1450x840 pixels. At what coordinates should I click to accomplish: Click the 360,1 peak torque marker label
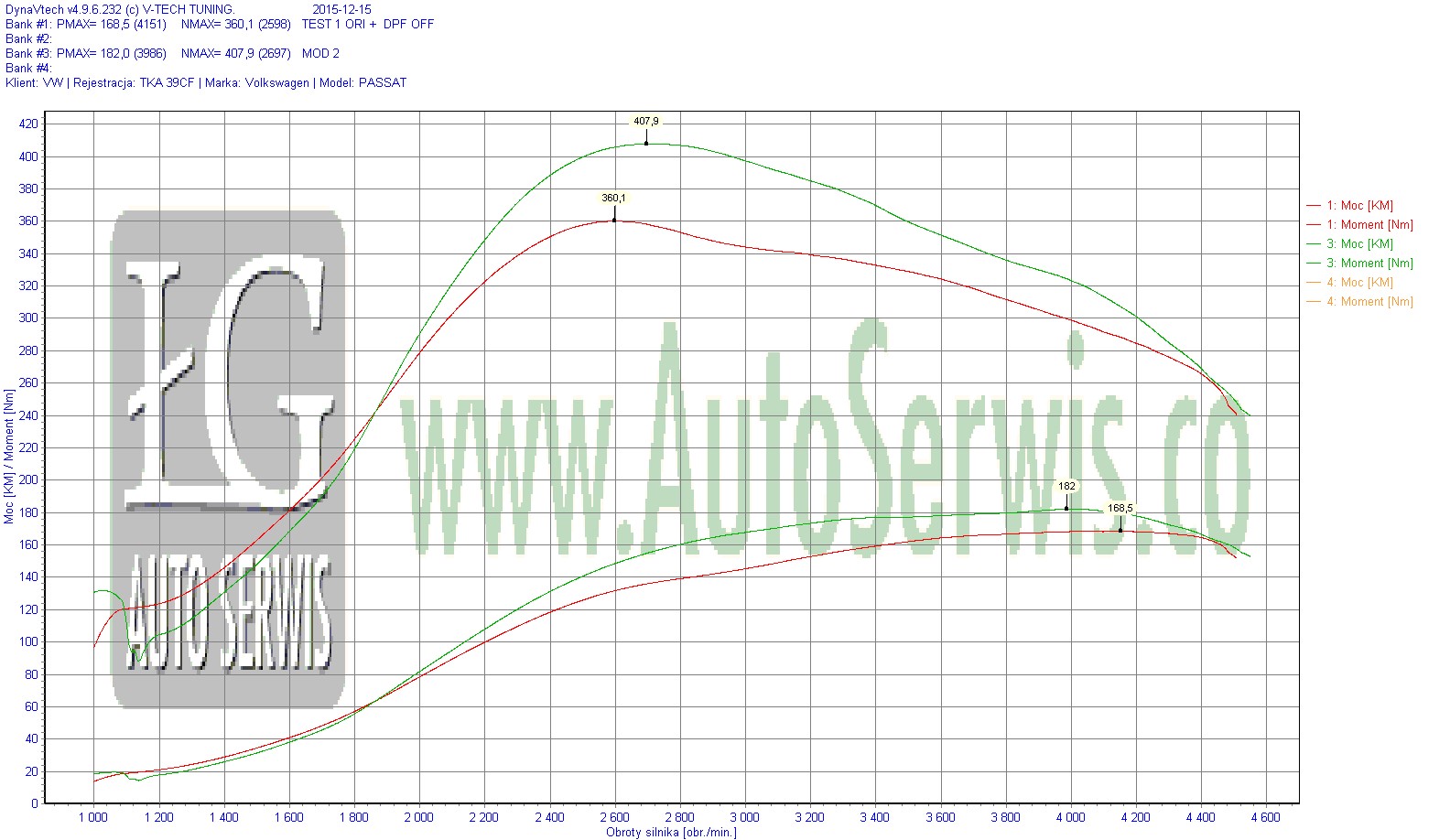coord(613,198)
